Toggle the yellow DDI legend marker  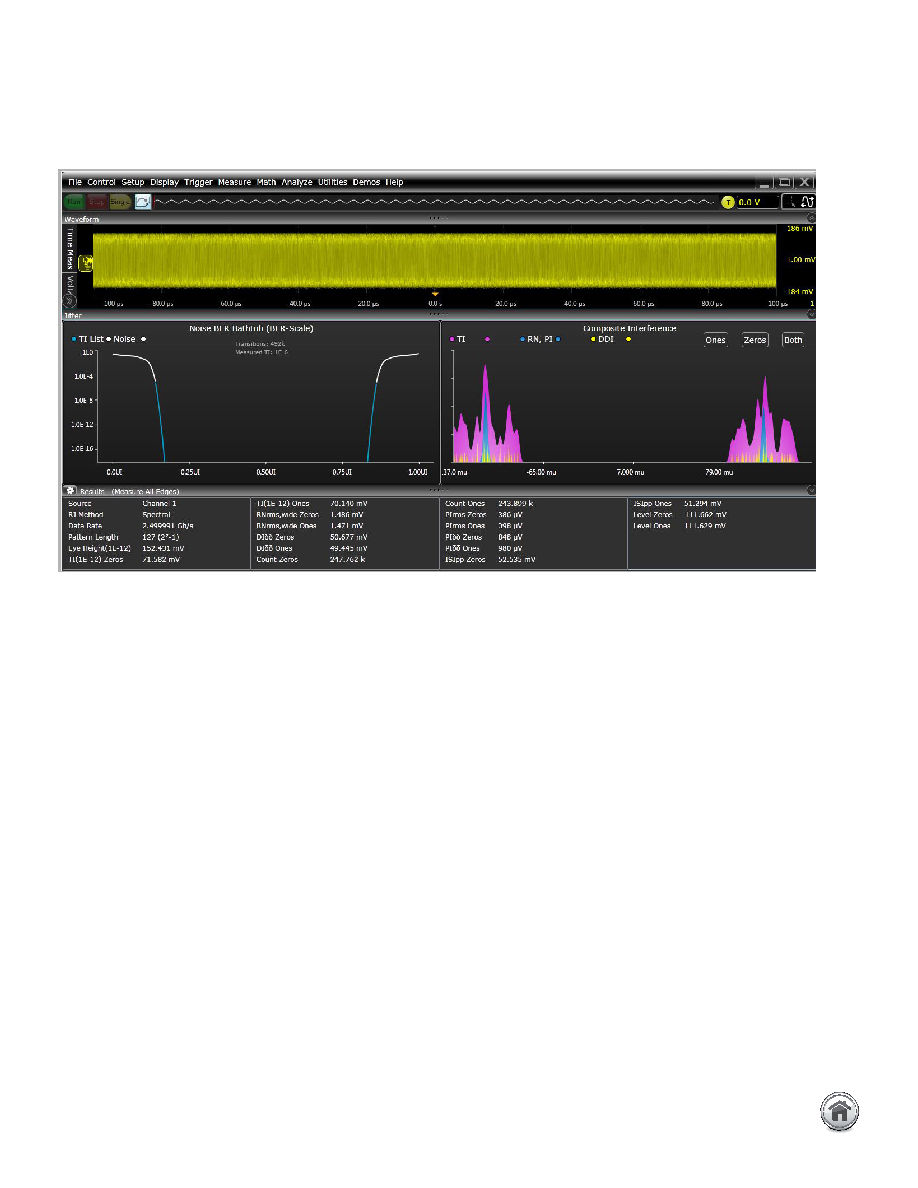[x=593, y=339]
